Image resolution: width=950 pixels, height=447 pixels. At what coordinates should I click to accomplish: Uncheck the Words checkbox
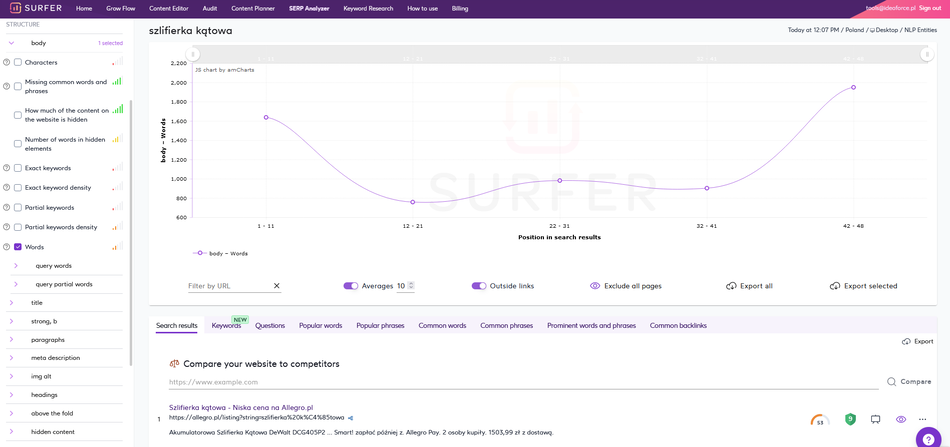(x=18, y=247)
